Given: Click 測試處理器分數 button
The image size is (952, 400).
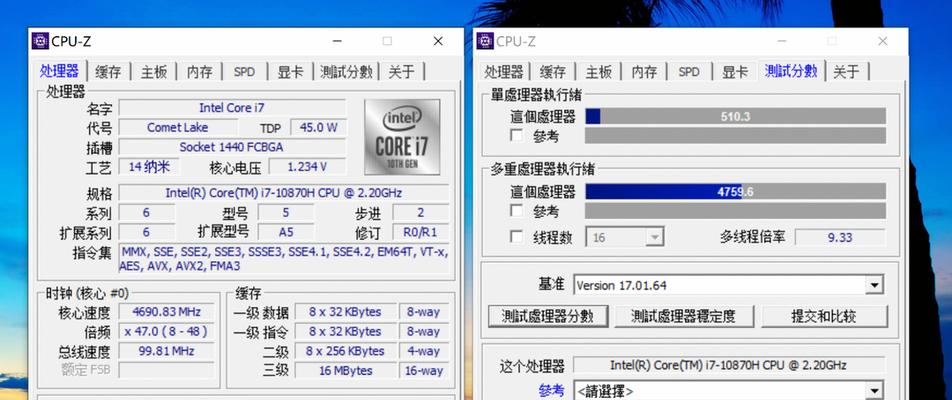Looking at the screenshot, I should (548, 316).
